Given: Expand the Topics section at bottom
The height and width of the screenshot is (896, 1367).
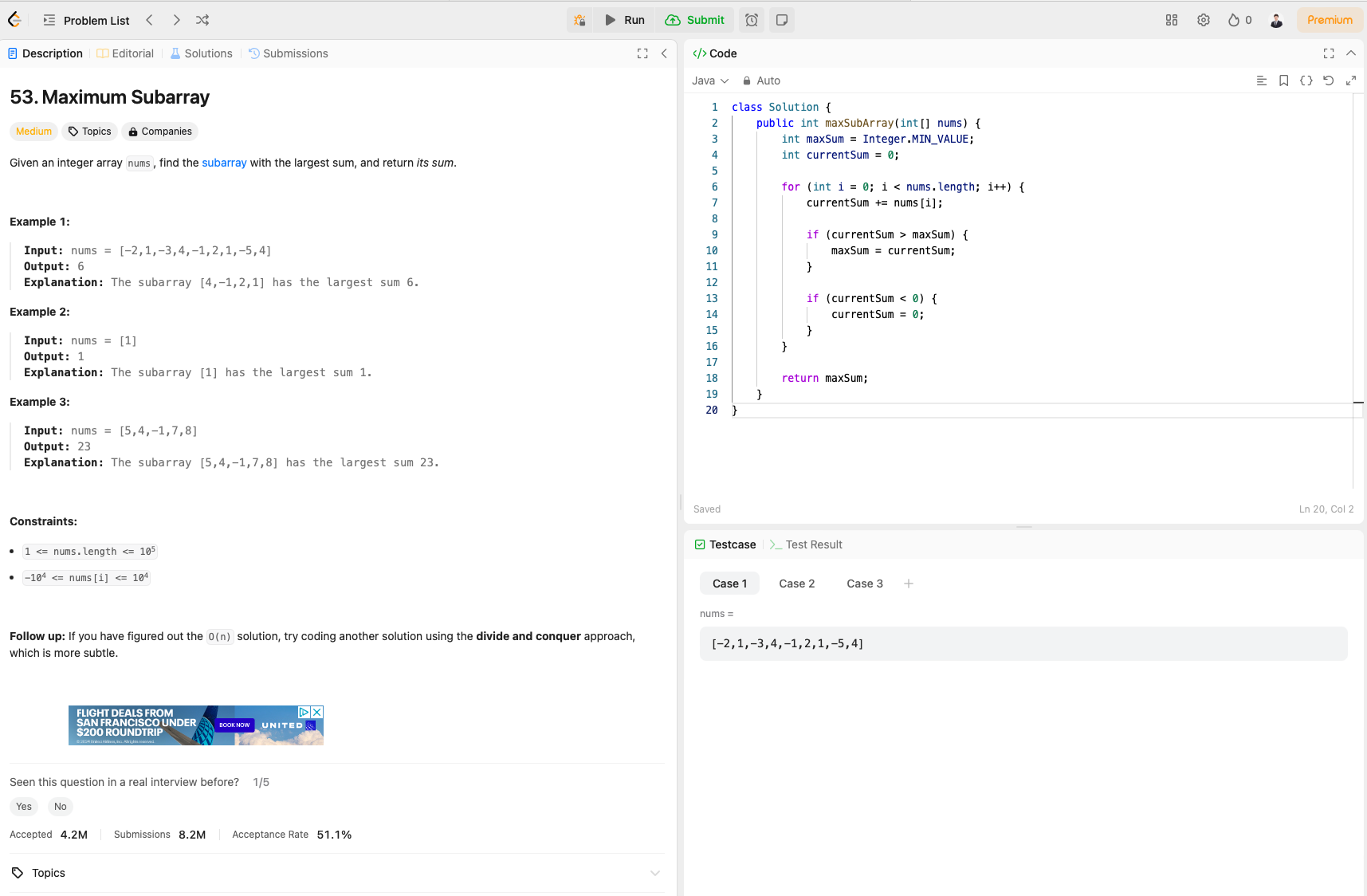Looking at the screenshot, I should (x=336, y=873).
